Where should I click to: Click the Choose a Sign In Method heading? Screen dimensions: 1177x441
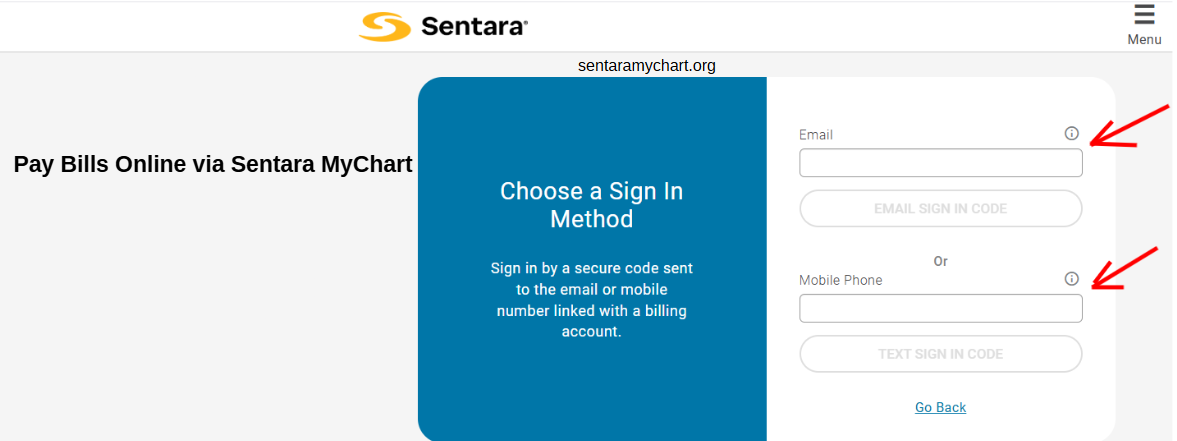click(592, 205)
